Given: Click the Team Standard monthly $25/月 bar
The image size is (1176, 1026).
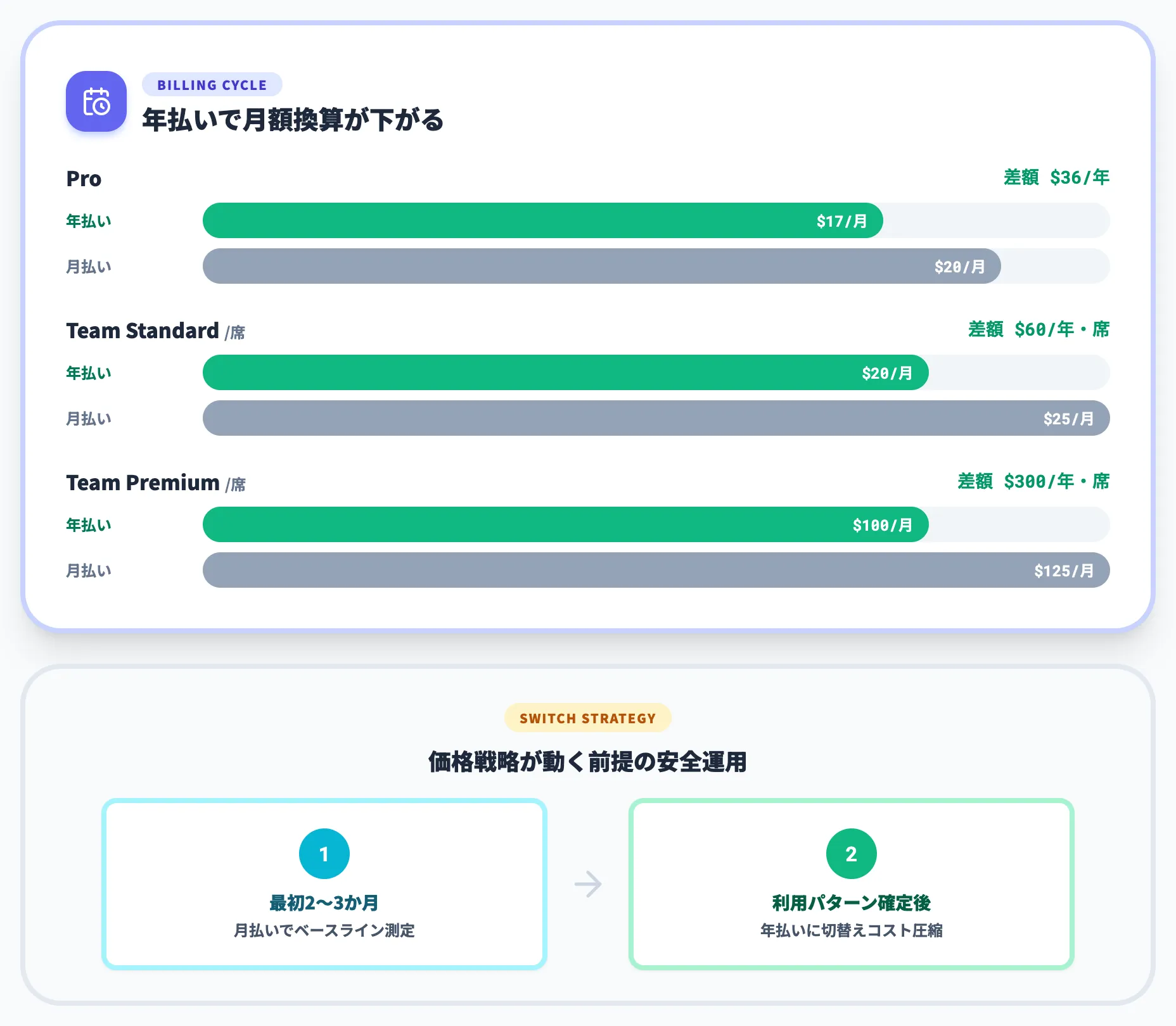Looking at the screenshot, I should [656, 418].
